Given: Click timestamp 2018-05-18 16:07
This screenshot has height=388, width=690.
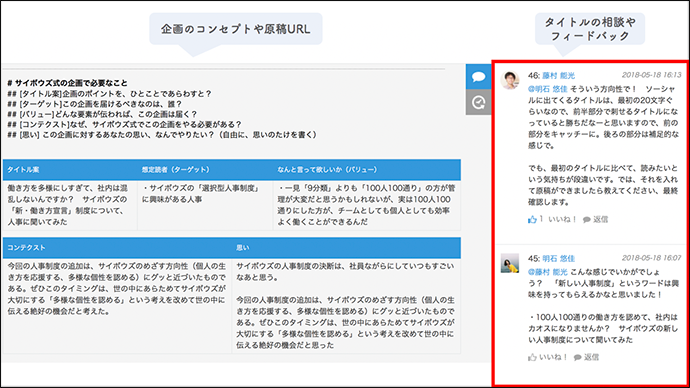Looking at the screenshot, I should point(652,258).
